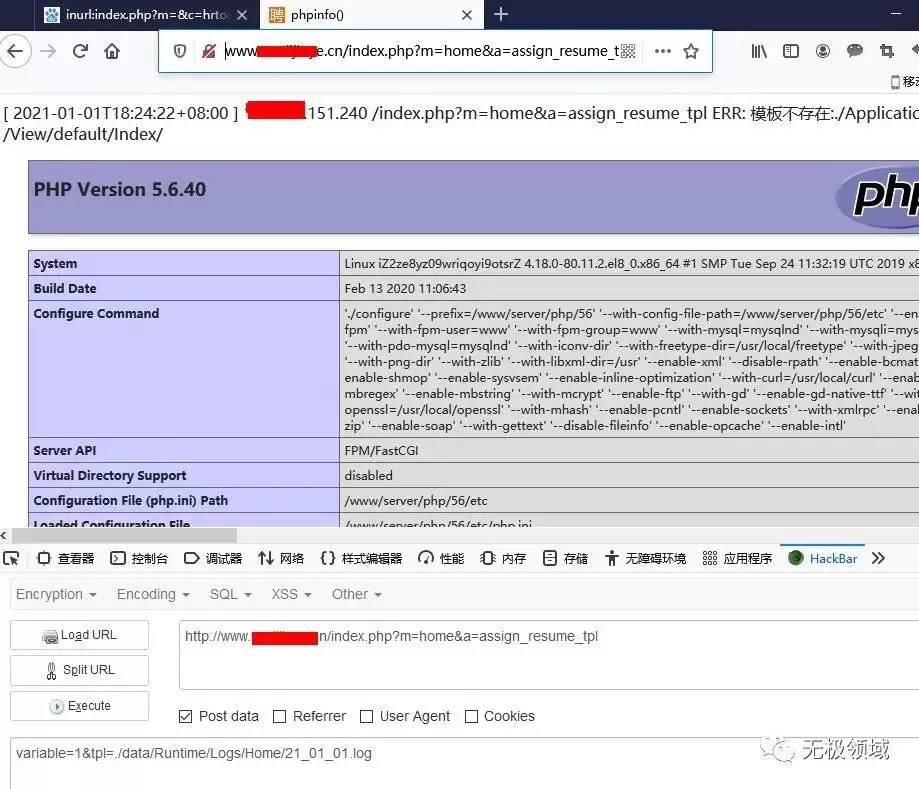Select 'Configuration File (php.ini) Path' label
The height and width of the screenshot is (789, 919).
[130, 501]
